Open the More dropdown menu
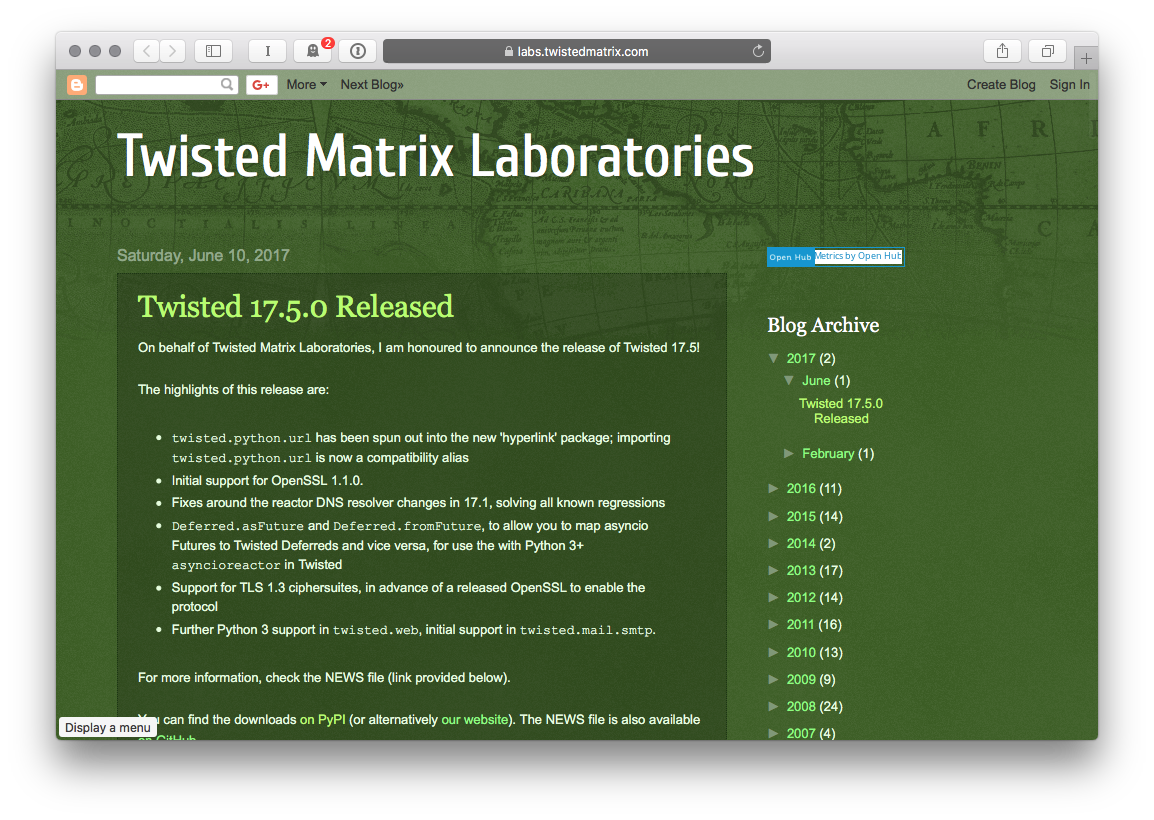Screen dimensions: 1154x820 click(x=306, y=85)
